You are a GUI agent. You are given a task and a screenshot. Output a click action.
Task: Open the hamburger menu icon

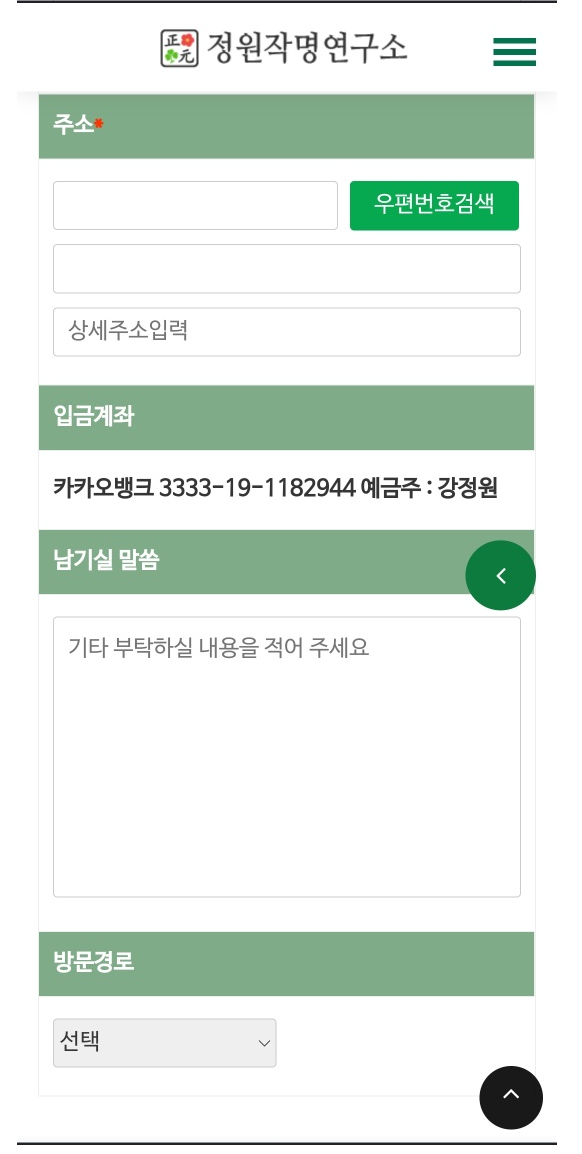click(514, 52)
